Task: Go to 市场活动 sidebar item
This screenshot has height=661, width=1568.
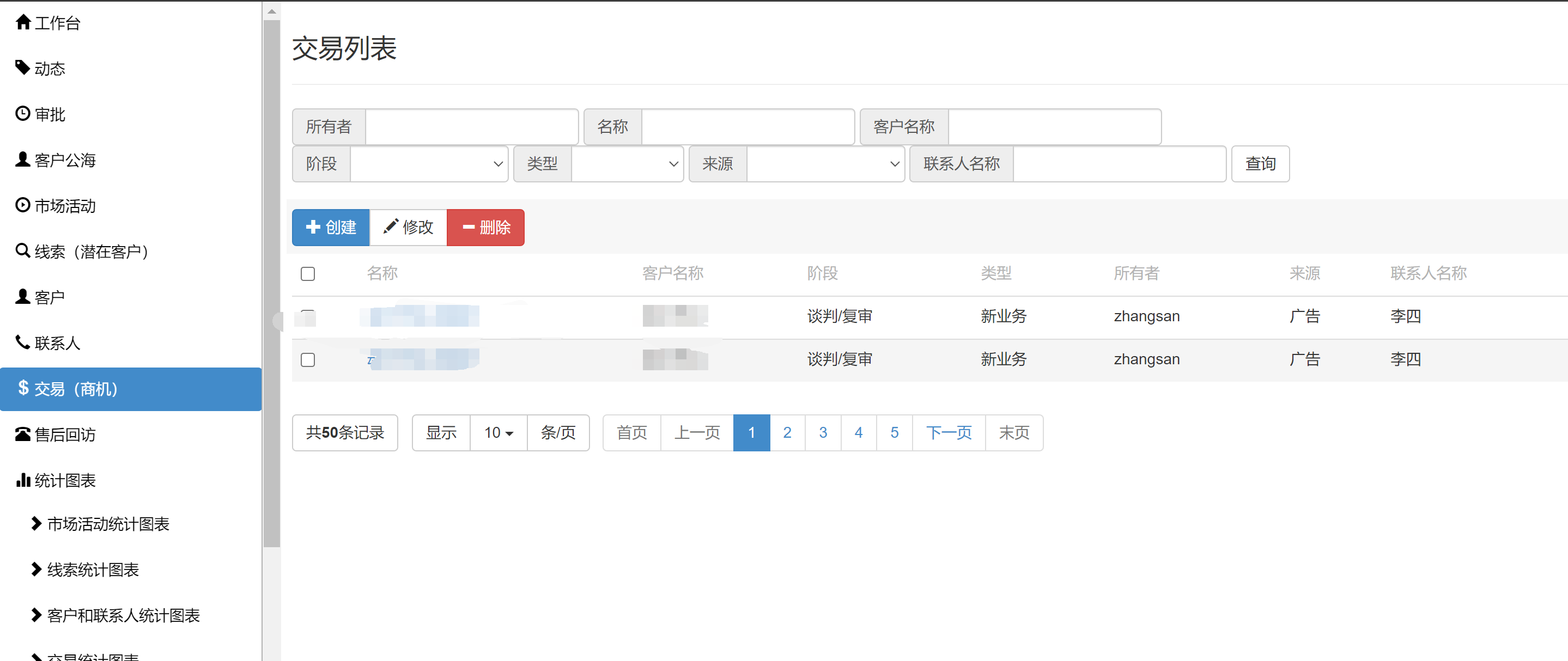Action: (65, 205)
